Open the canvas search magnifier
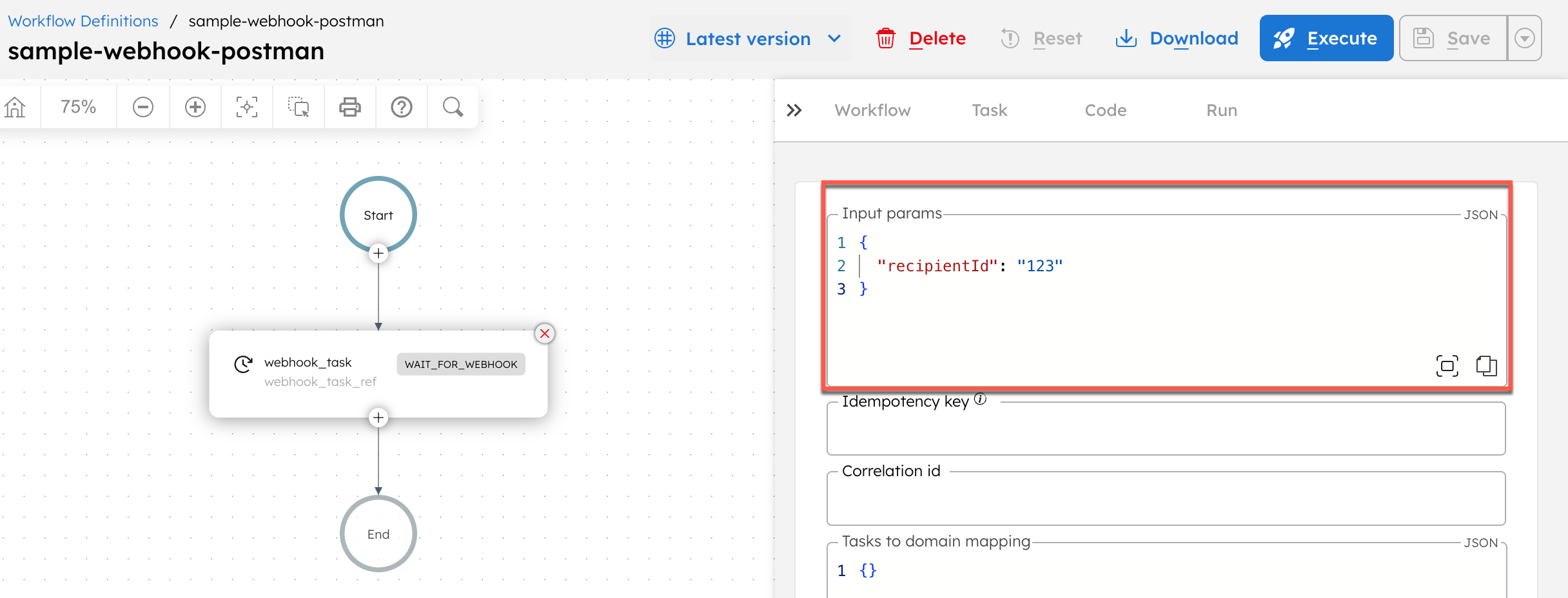The width and height of the screenshot is (1568, 598). click(453, 107)
